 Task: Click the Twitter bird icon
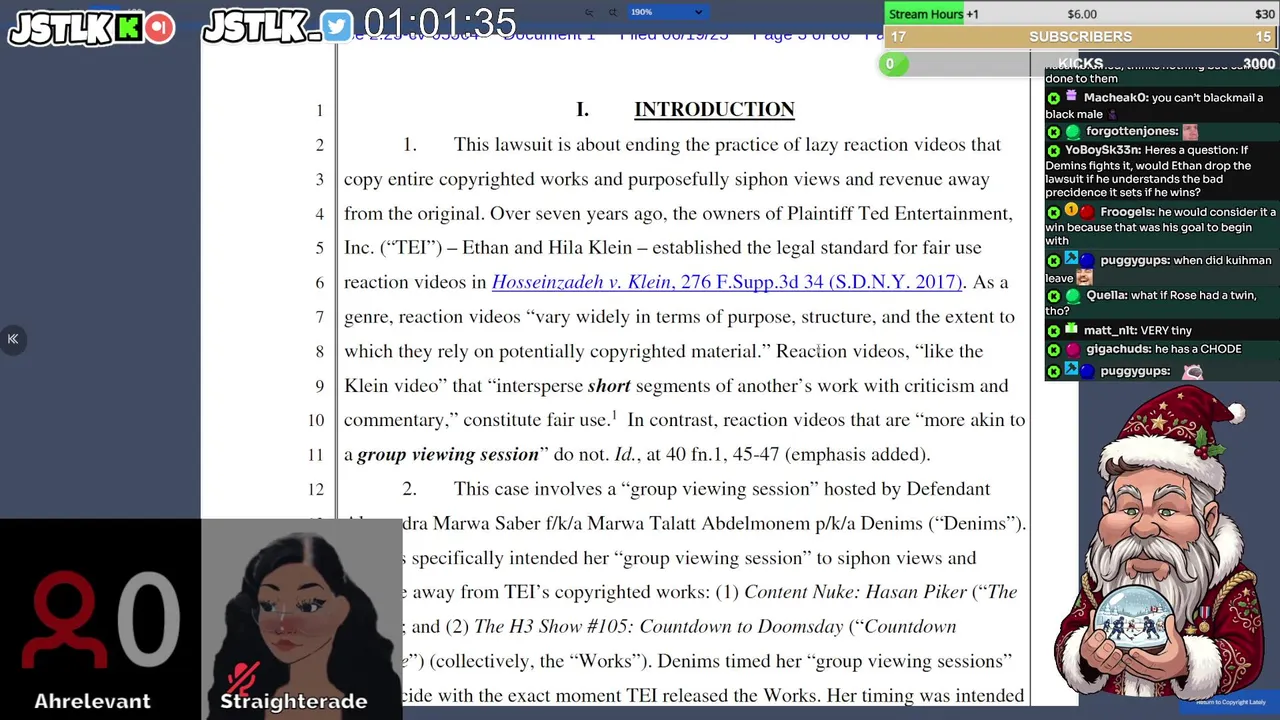point(338,27)
